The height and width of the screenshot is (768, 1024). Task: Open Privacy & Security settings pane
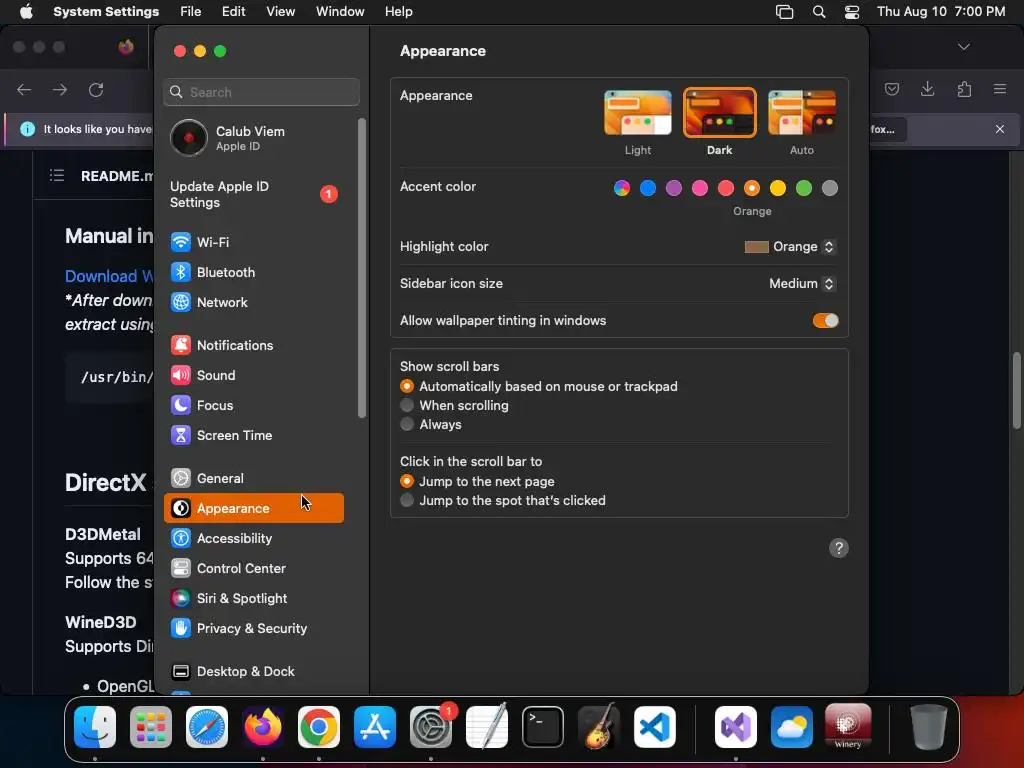tap(253, 629)
